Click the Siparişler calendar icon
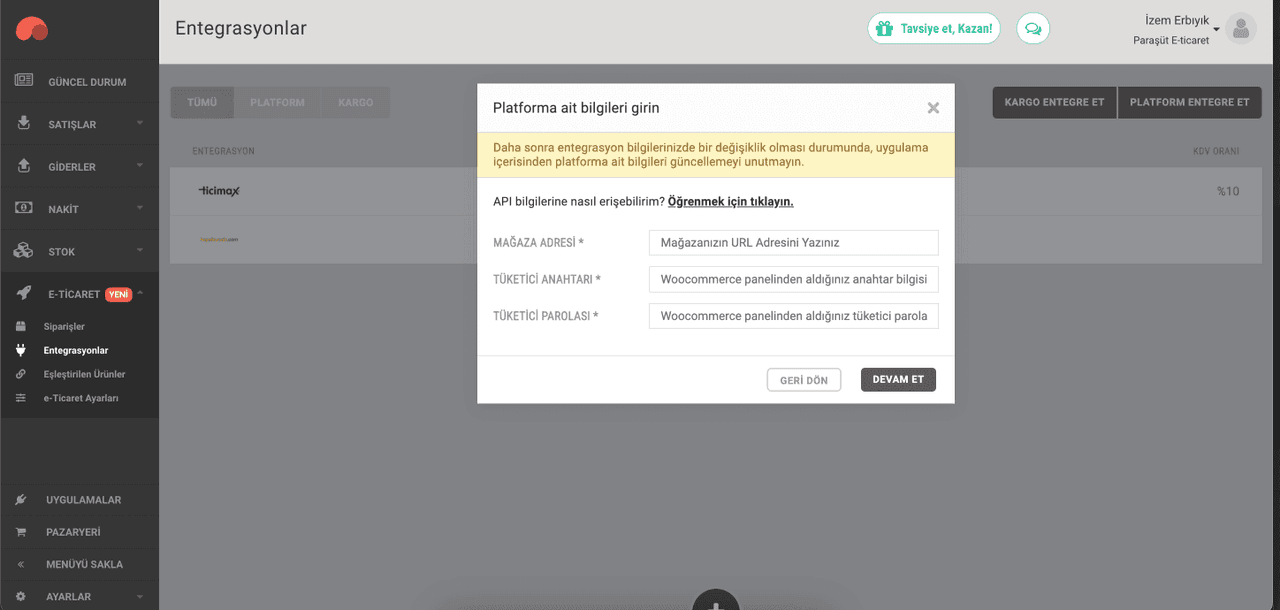1280x610 pixels. click(x=20, y=326)
